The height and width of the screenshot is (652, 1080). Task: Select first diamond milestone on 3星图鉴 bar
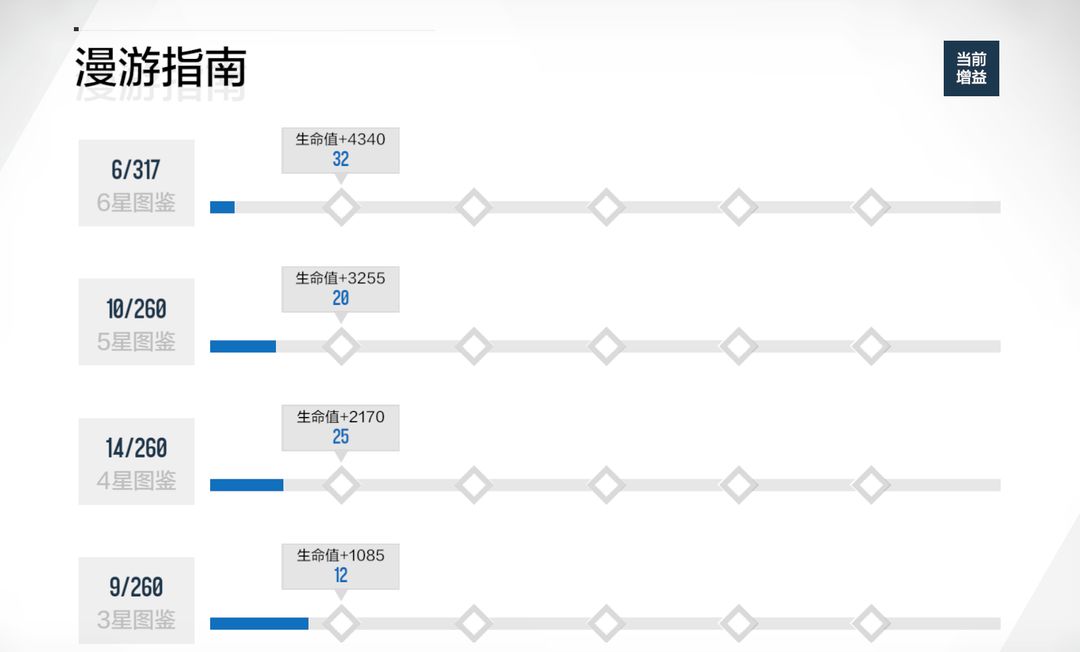point(341,624)
